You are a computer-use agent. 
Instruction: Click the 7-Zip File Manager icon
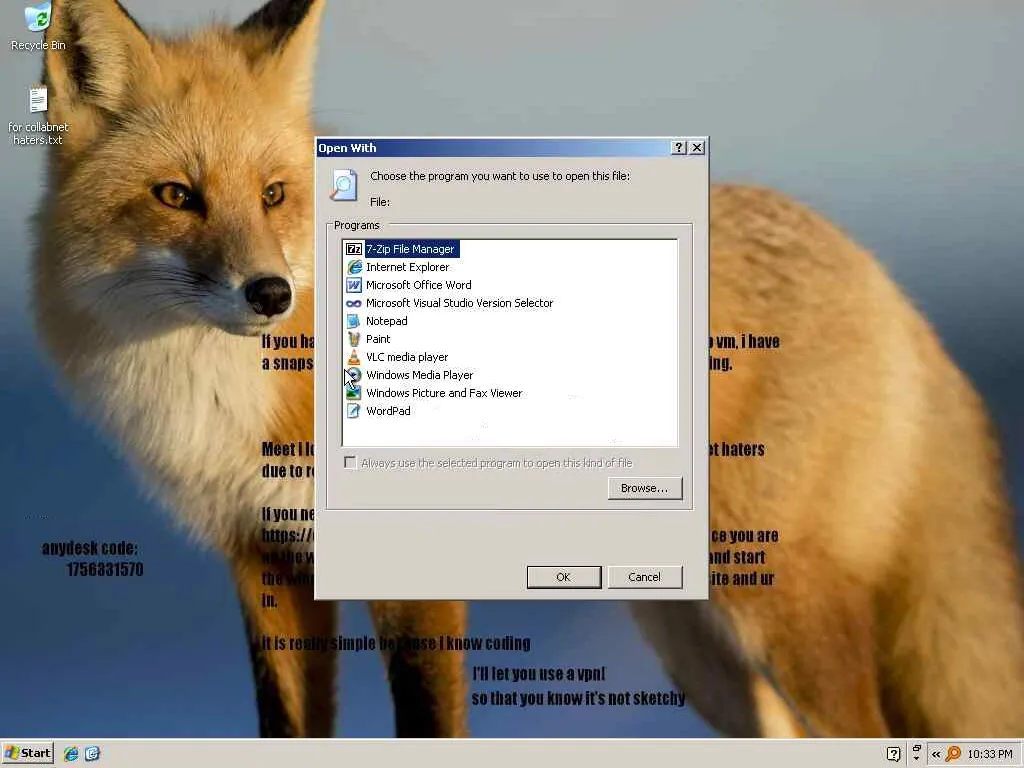tap(353, 249)
